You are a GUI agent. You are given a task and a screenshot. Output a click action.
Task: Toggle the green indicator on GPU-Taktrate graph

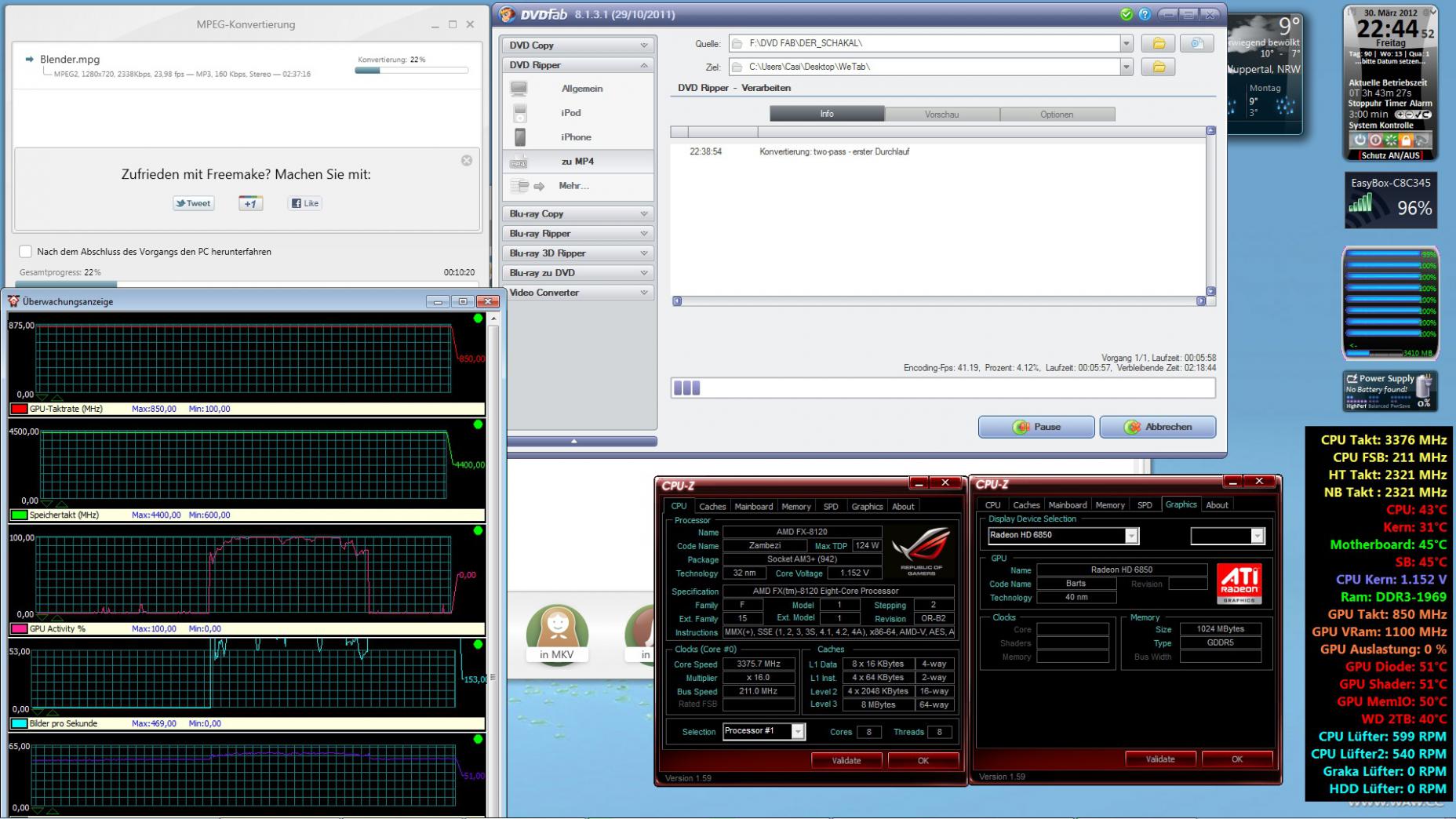478,318
